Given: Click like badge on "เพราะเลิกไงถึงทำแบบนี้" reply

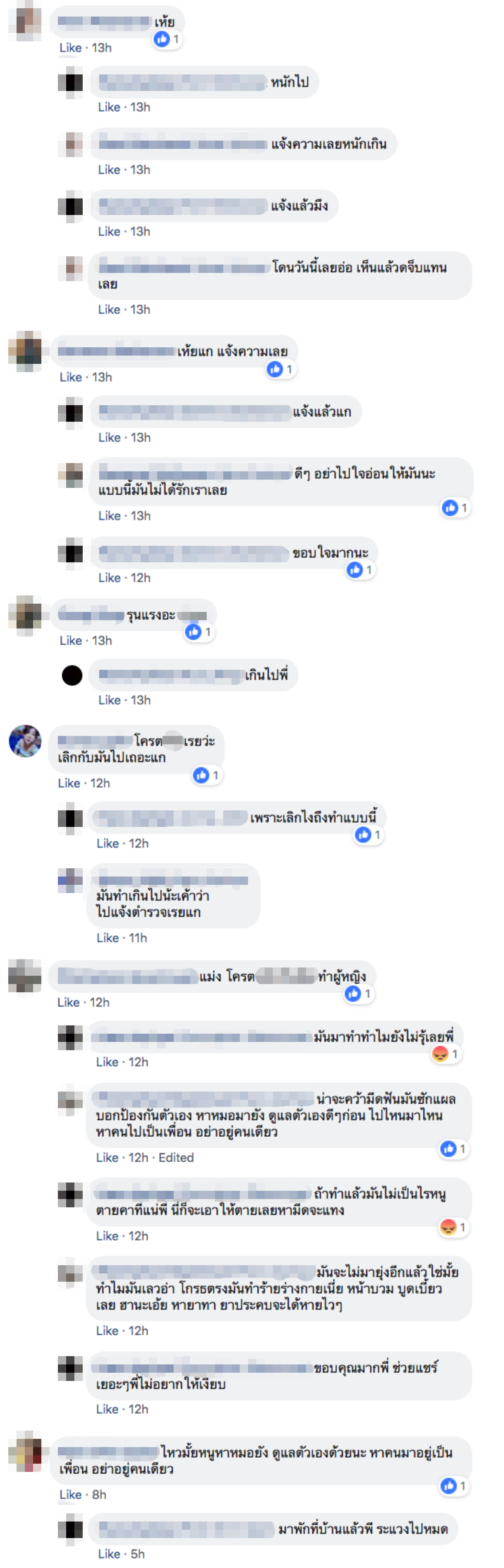Looking at the screenshot, I should coord(368,834).
